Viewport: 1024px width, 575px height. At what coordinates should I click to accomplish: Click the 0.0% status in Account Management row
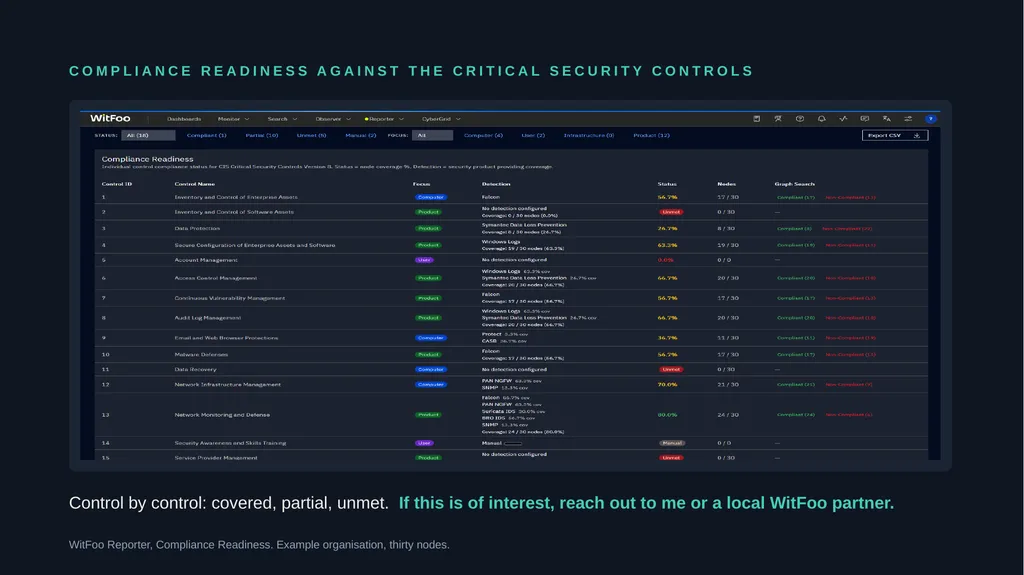coord(665,260)
